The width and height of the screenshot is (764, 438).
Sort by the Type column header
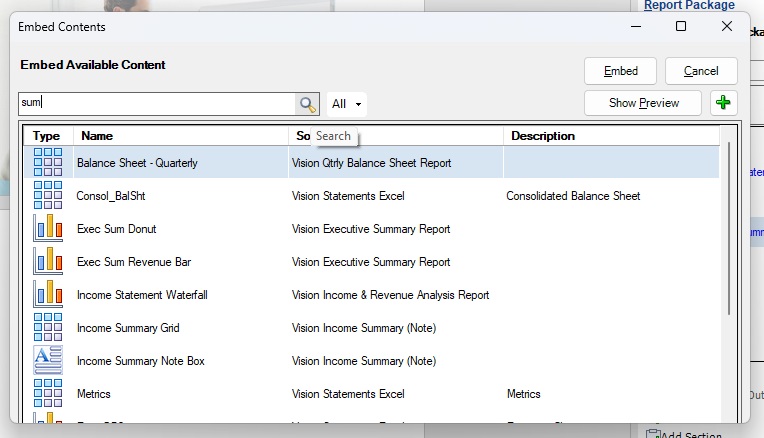(47, 136)
